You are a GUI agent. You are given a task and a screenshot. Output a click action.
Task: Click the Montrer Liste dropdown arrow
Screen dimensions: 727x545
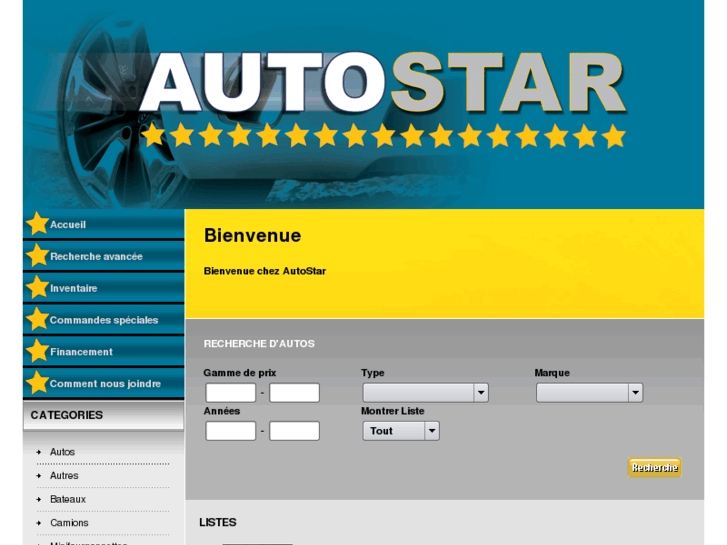(432, 431)
